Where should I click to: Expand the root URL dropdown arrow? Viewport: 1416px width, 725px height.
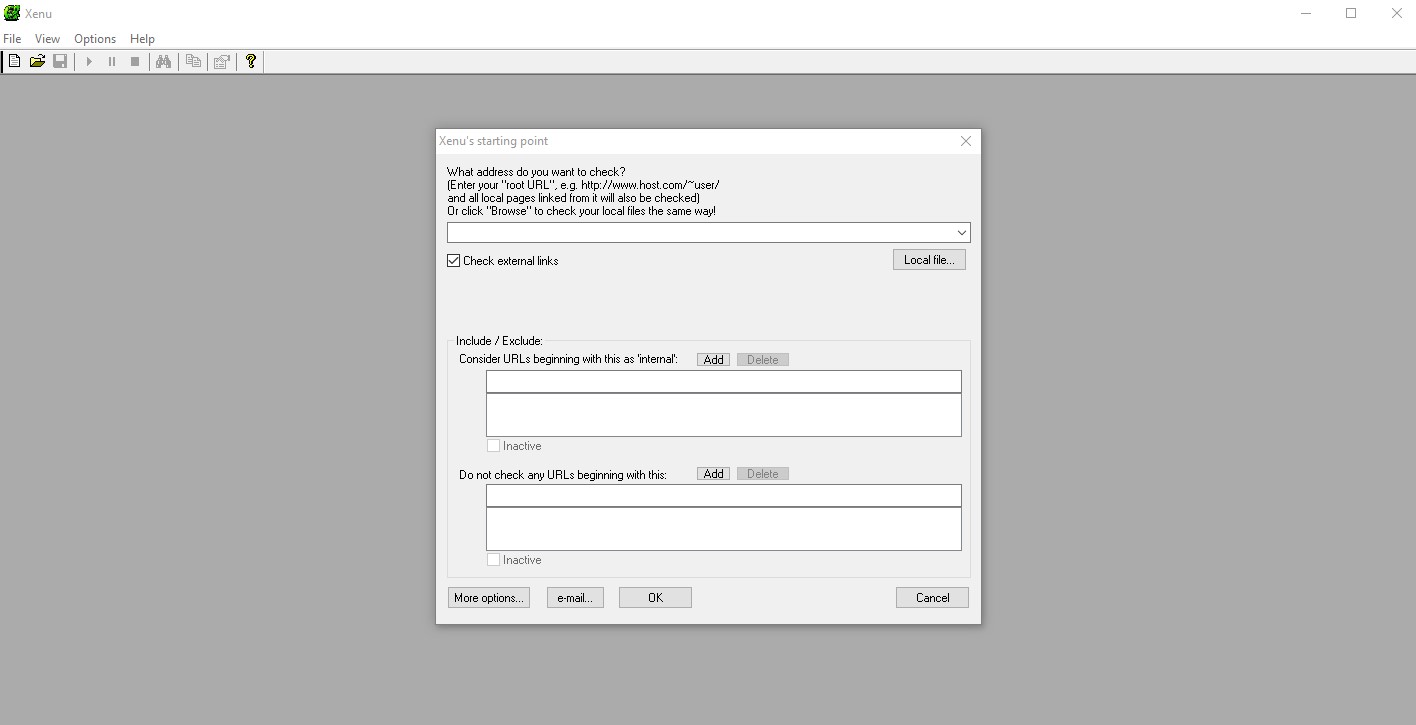point(961,232)
